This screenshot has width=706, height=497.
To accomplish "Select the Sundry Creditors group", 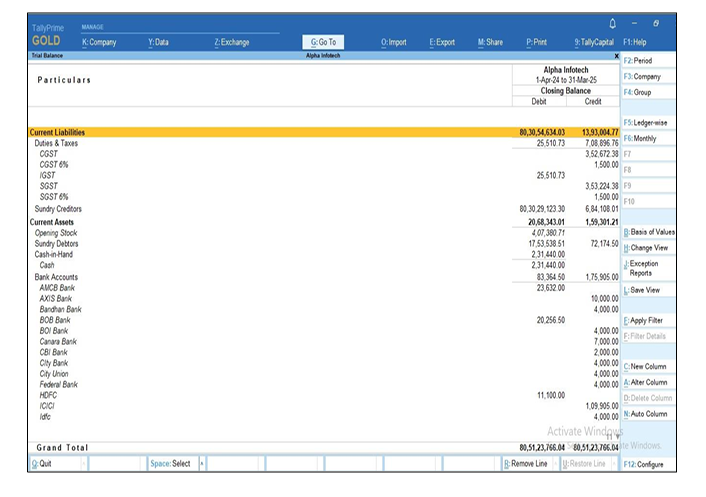I will tap(324, 209).
